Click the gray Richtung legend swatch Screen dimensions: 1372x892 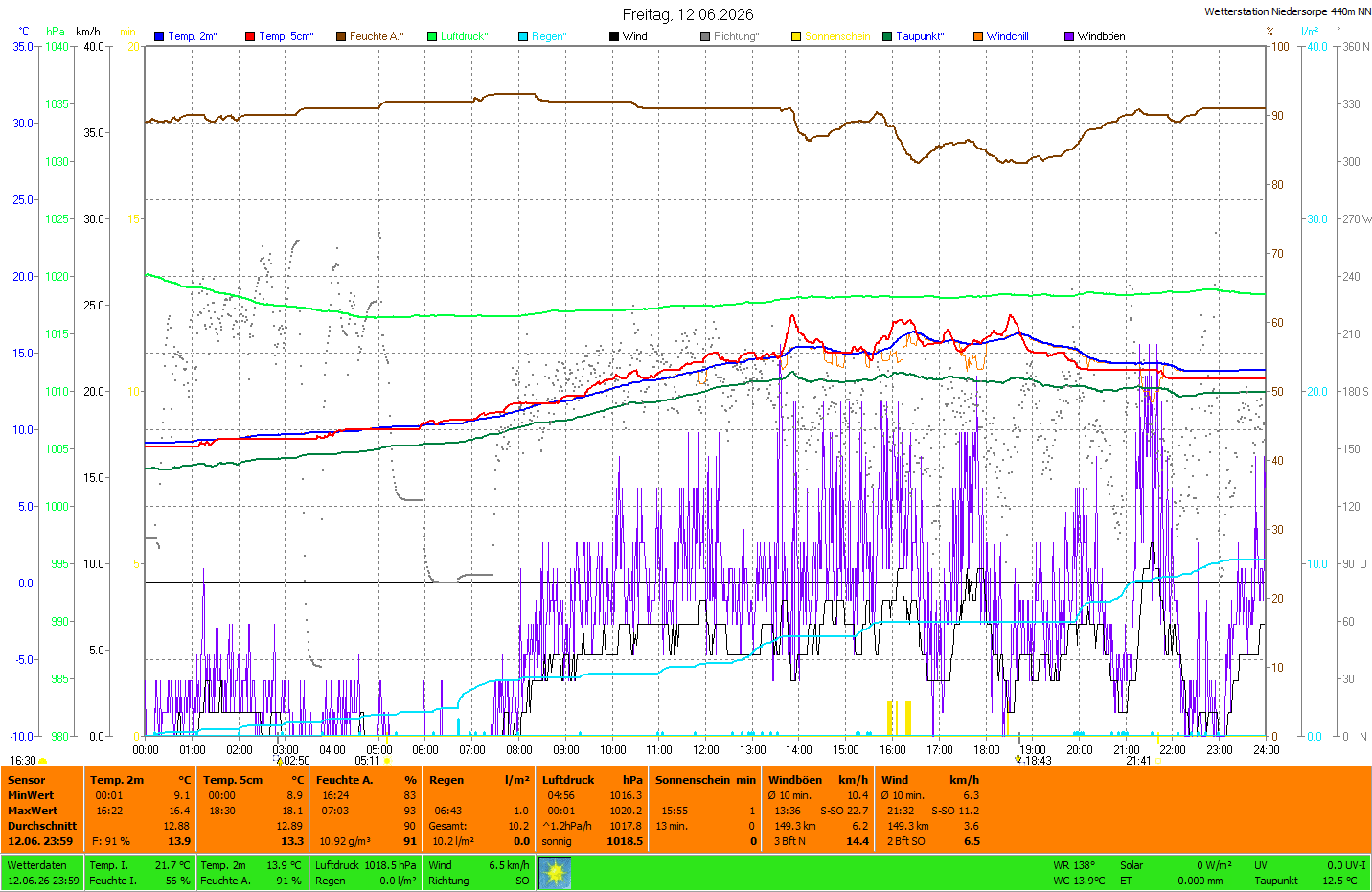tap(705, 36)
